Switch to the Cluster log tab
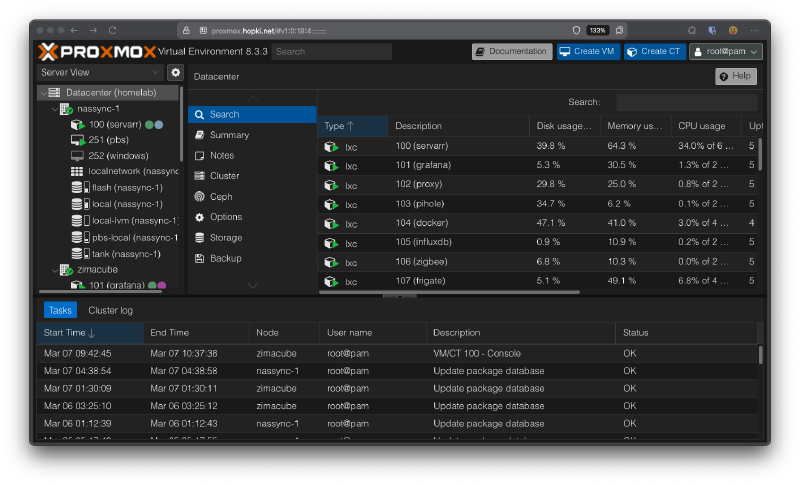 (110, 310)
